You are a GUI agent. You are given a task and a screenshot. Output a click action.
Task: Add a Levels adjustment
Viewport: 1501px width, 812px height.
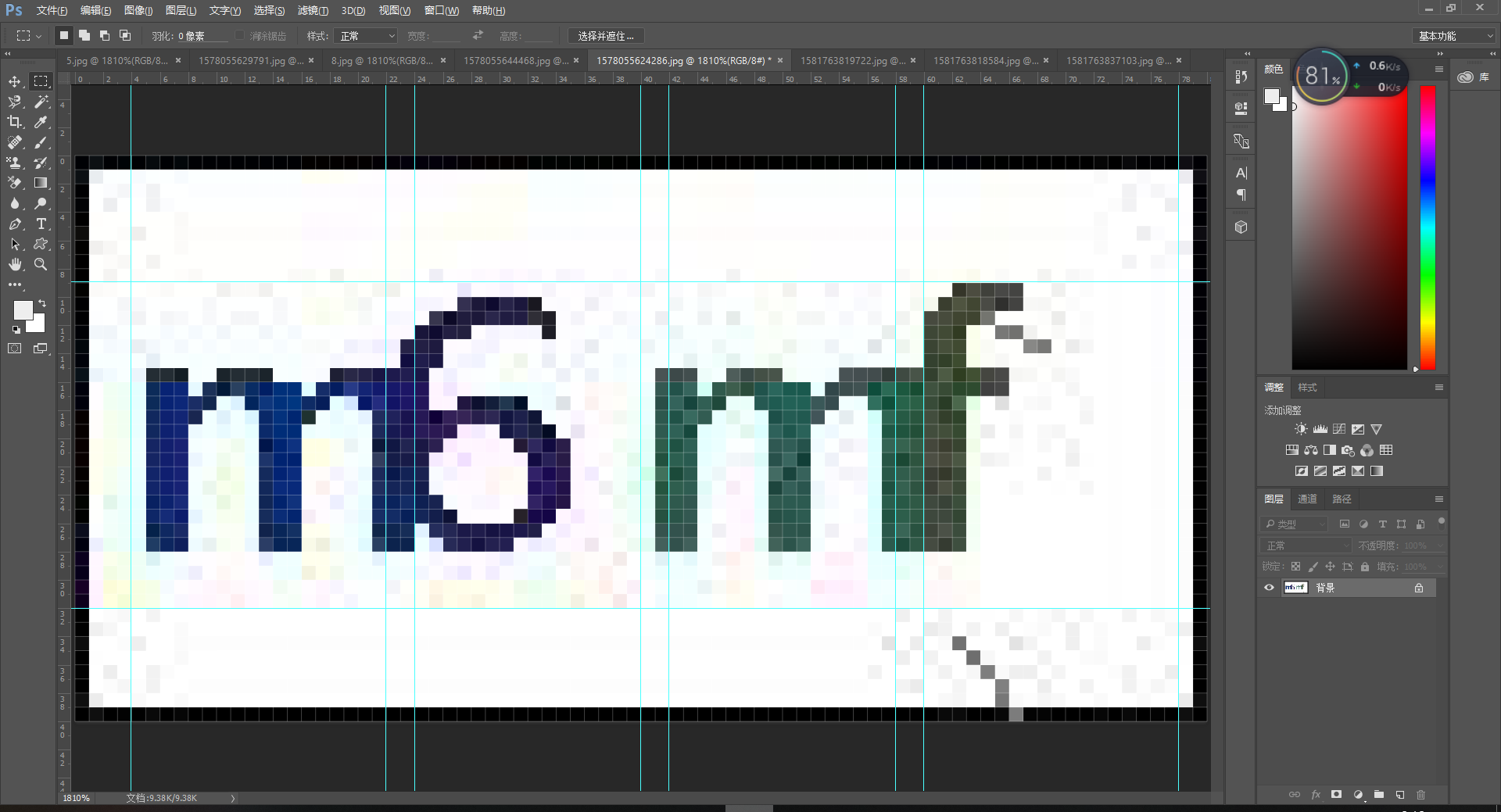(1320, 429)
